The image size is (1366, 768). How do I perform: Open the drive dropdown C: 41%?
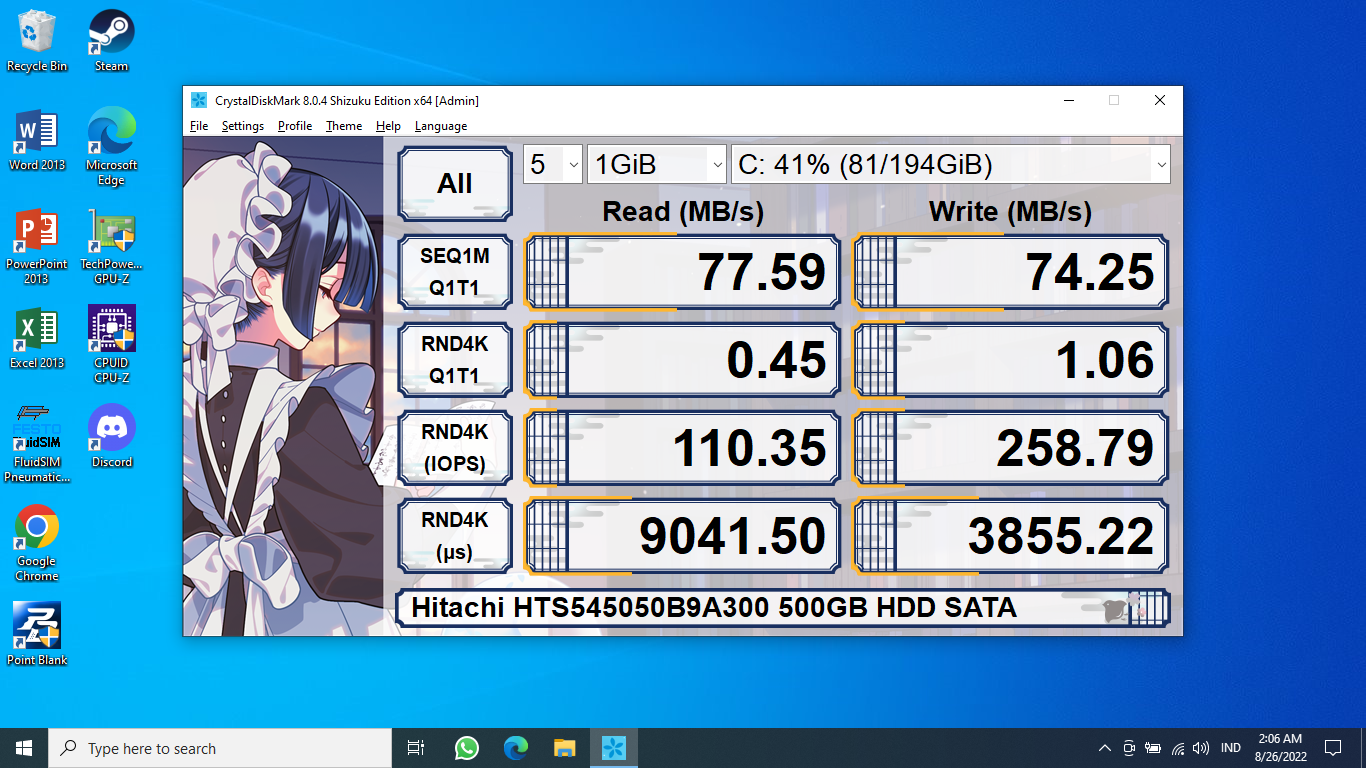[951, 165]
